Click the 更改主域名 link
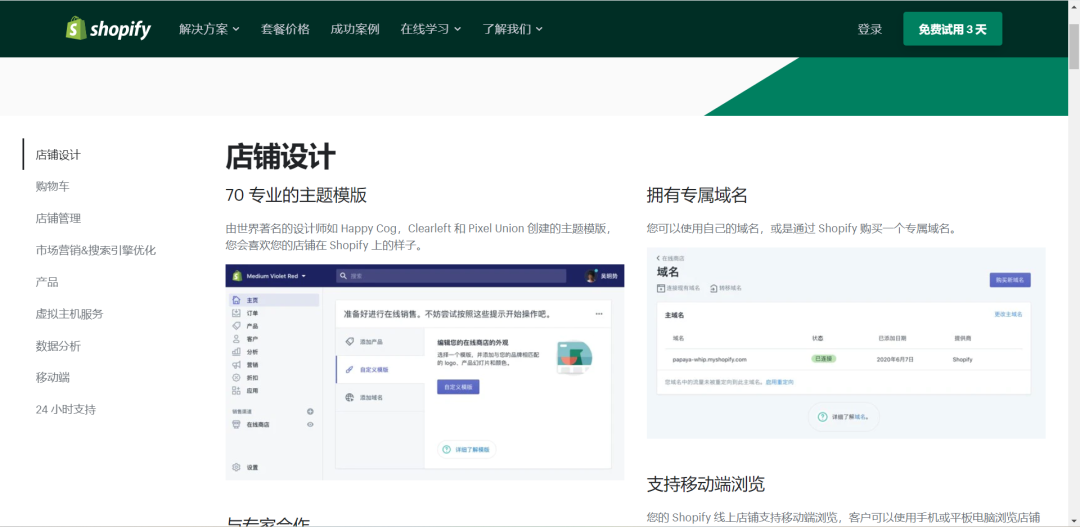The height and width of the screenshot is (527, 1080). pyautogui.click(x=1008, y=314)
